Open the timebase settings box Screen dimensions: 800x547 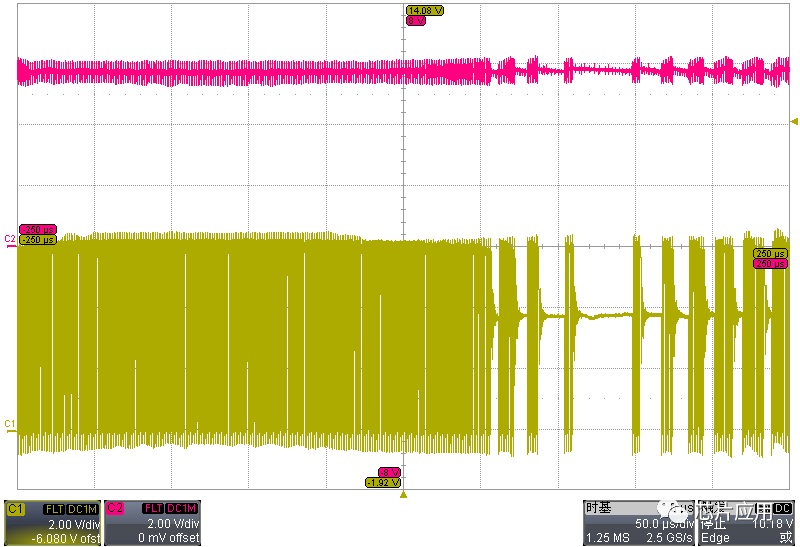(639, 523)
